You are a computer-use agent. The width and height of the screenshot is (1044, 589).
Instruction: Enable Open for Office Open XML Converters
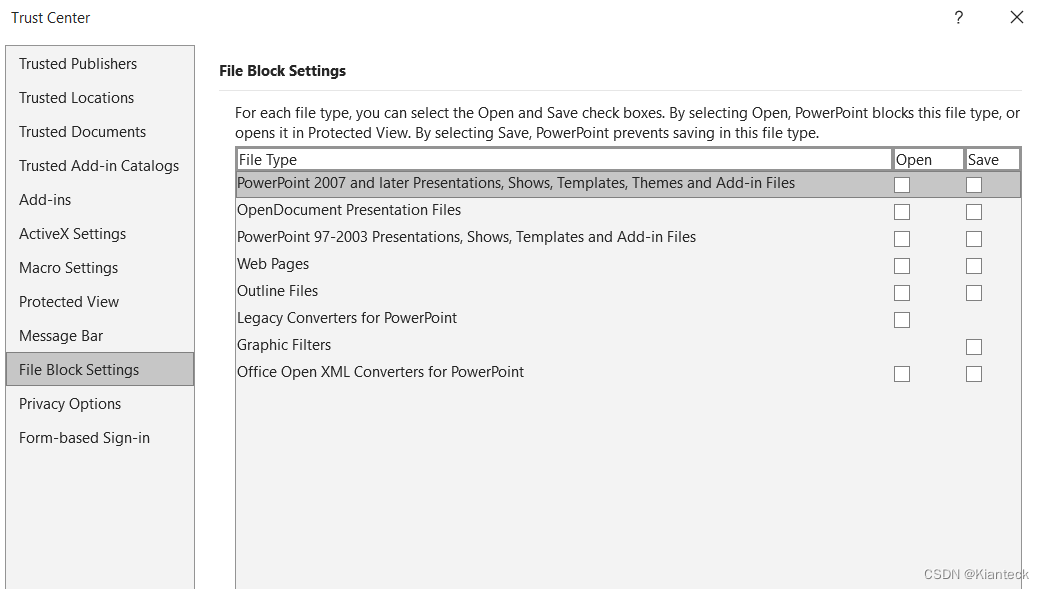902,373
